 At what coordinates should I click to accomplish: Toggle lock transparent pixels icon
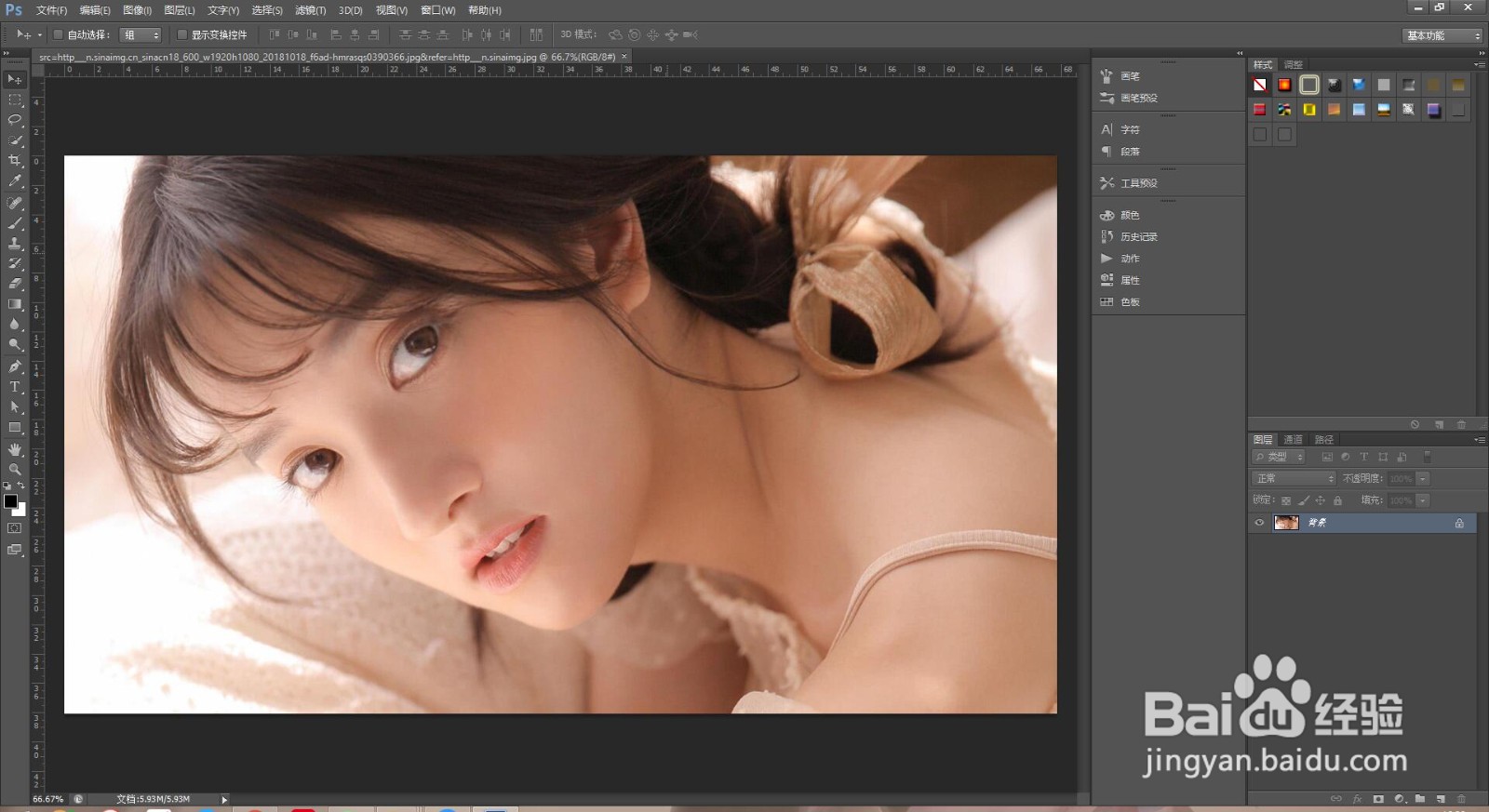click(x=1286, y=500)
